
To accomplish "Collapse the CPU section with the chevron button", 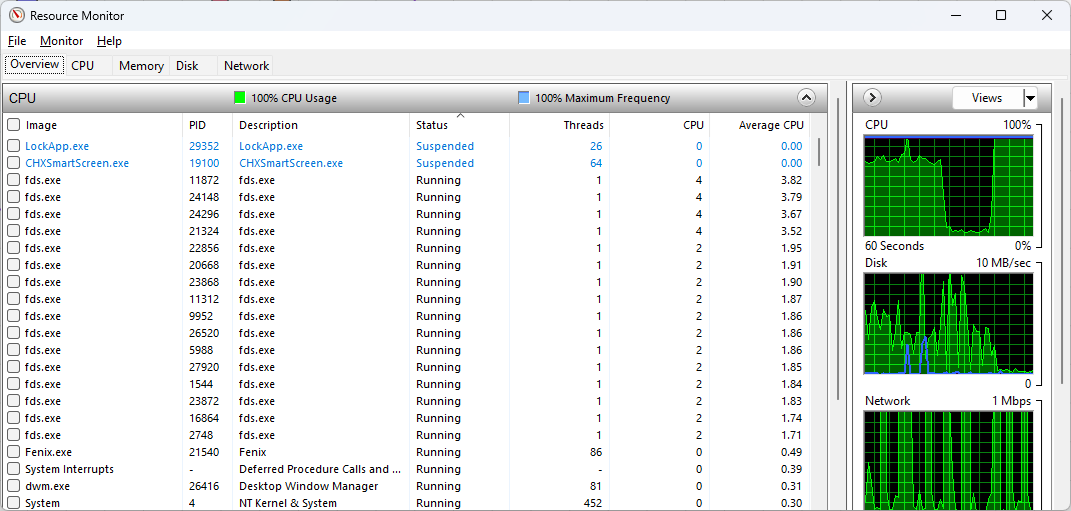I will (806, 98).
